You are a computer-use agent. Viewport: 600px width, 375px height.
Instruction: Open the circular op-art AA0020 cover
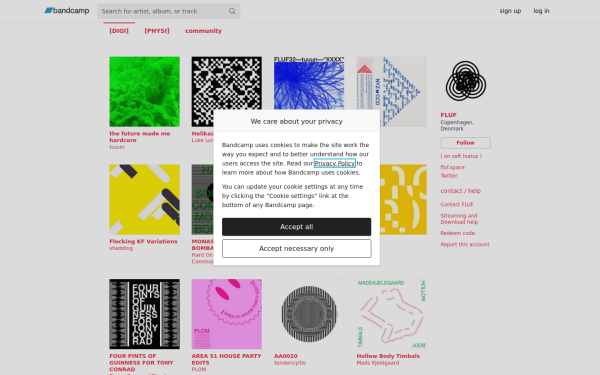pyautogui.click(x=309, y=314)
